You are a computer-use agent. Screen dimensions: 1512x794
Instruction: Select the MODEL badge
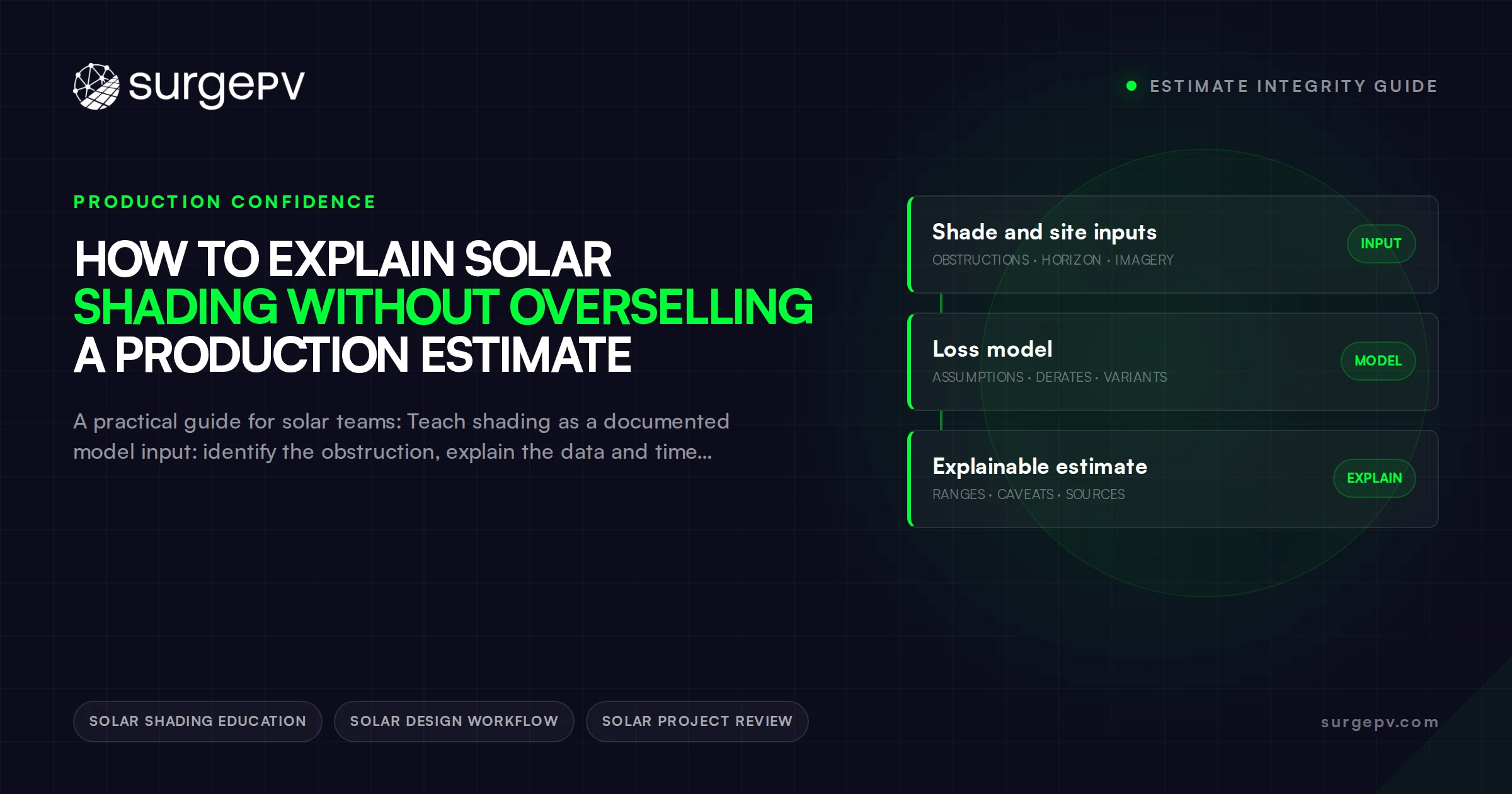click(1378, 361)
